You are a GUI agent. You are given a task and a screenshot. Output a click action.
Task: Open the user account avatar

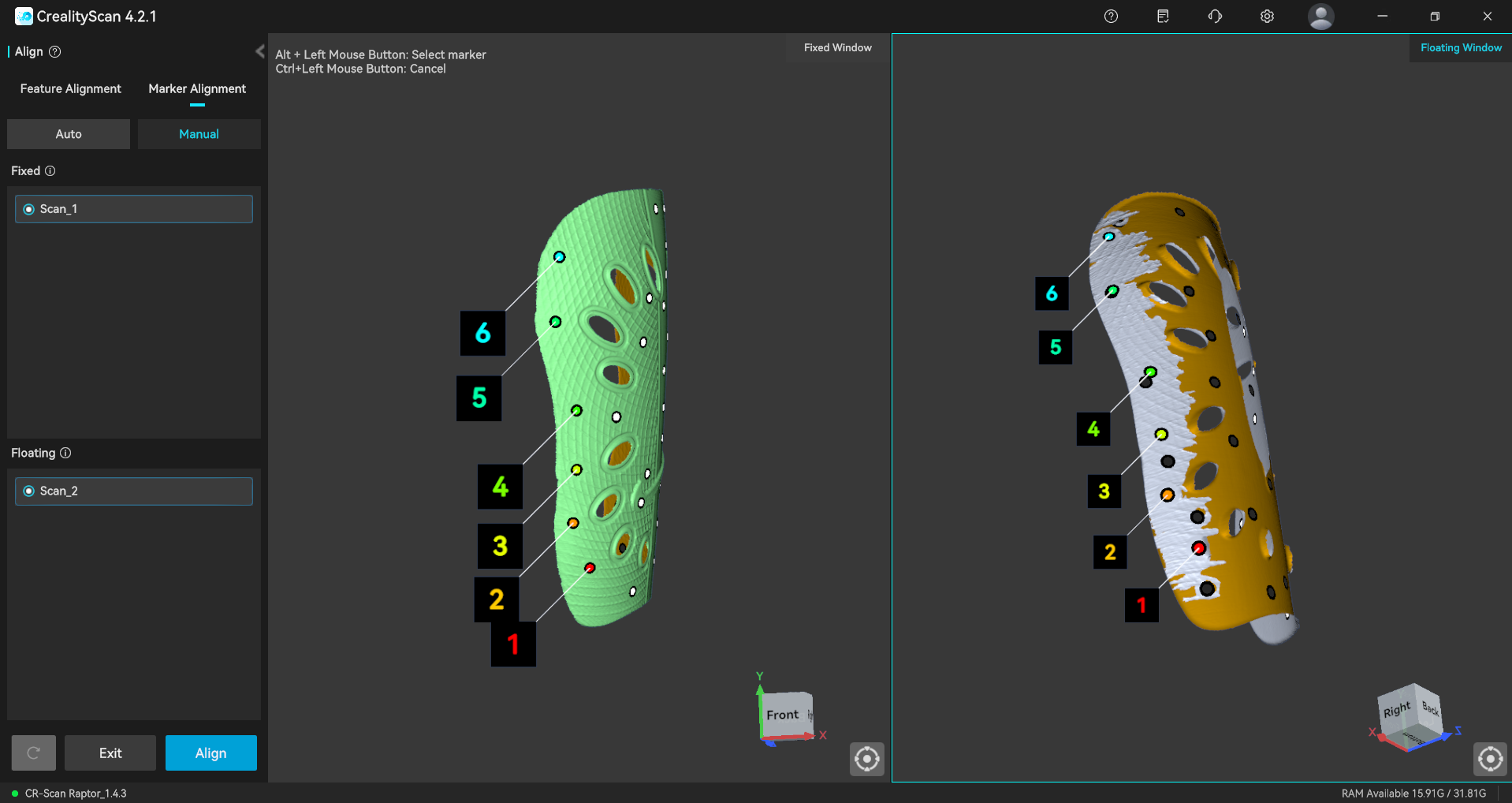point(1321,16)
